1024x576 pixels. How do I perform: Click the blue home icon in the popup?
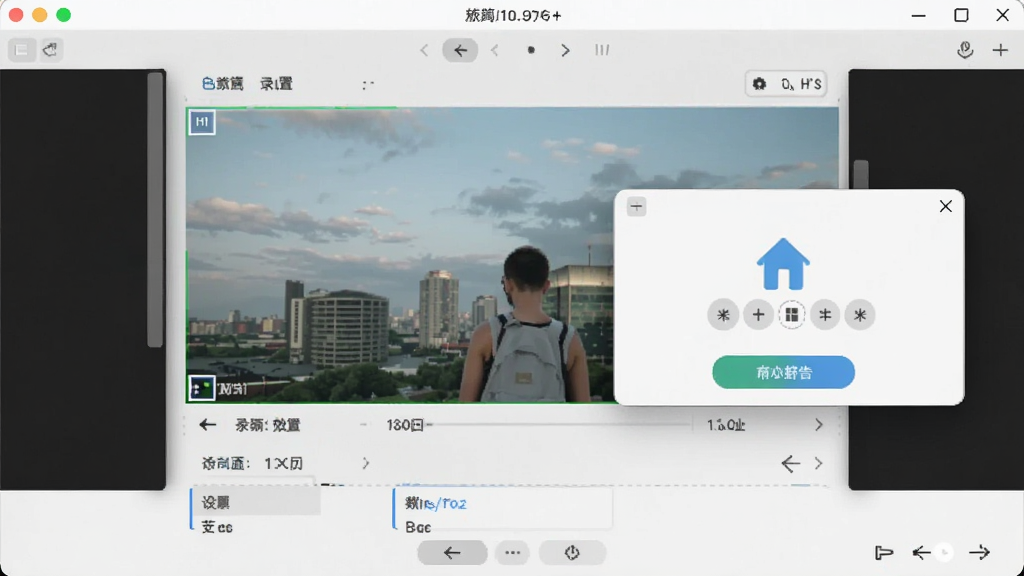click(783, 264)
